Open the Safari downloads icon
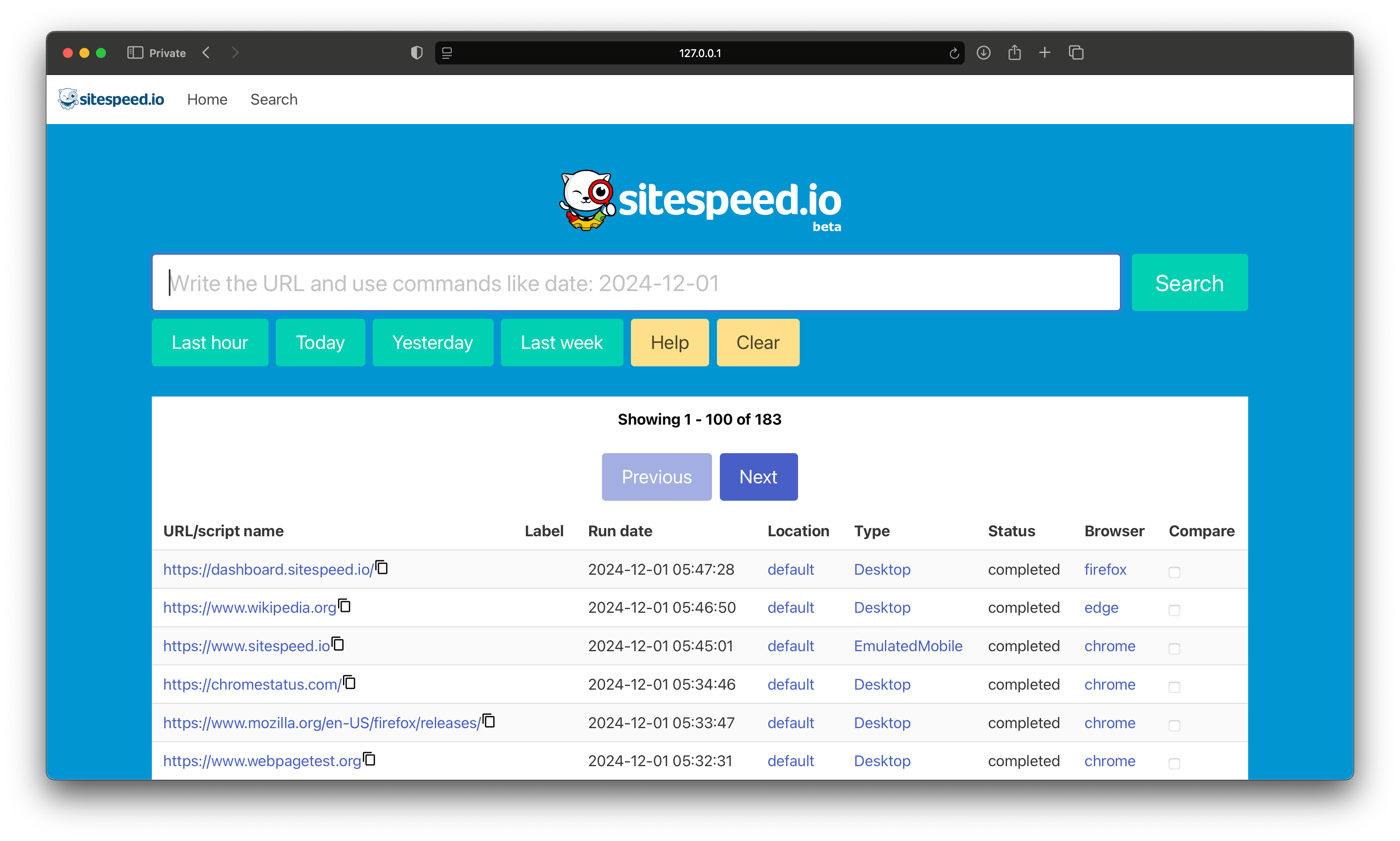This screenshot has width=1400, height=841. (984, 53)
